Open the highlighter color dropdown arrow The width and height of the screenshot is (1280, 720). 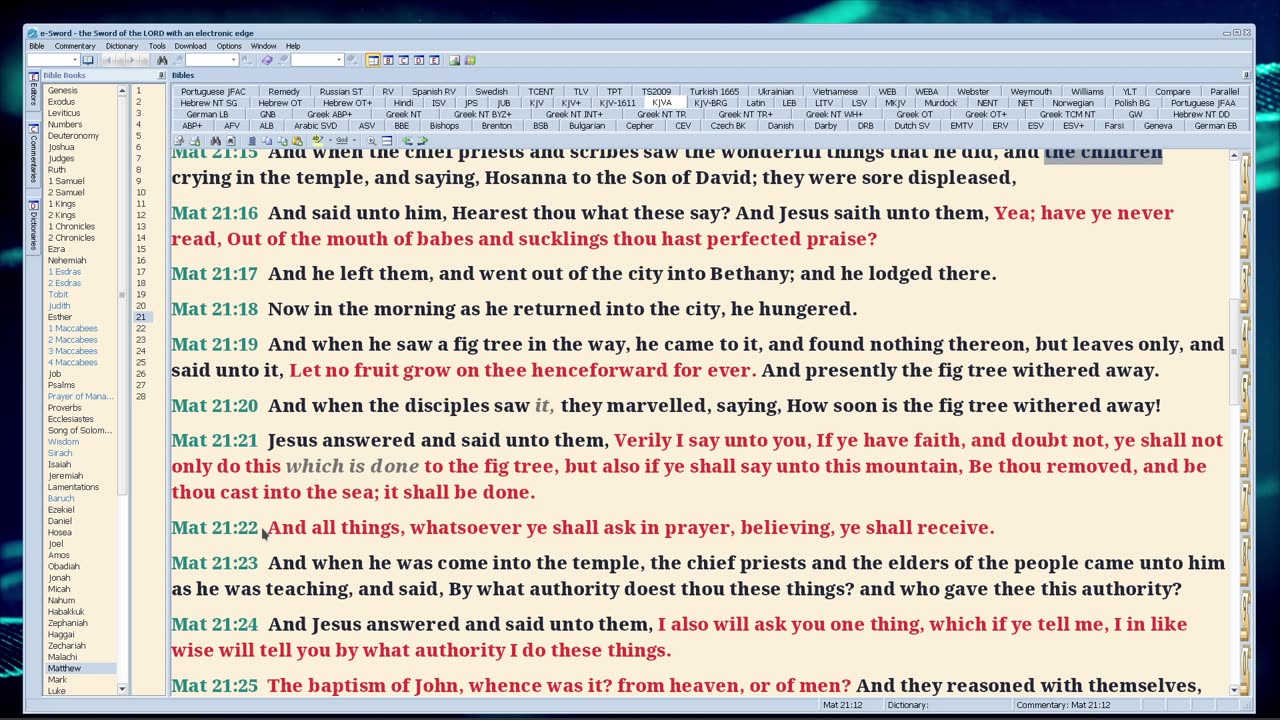coord(330,141)
